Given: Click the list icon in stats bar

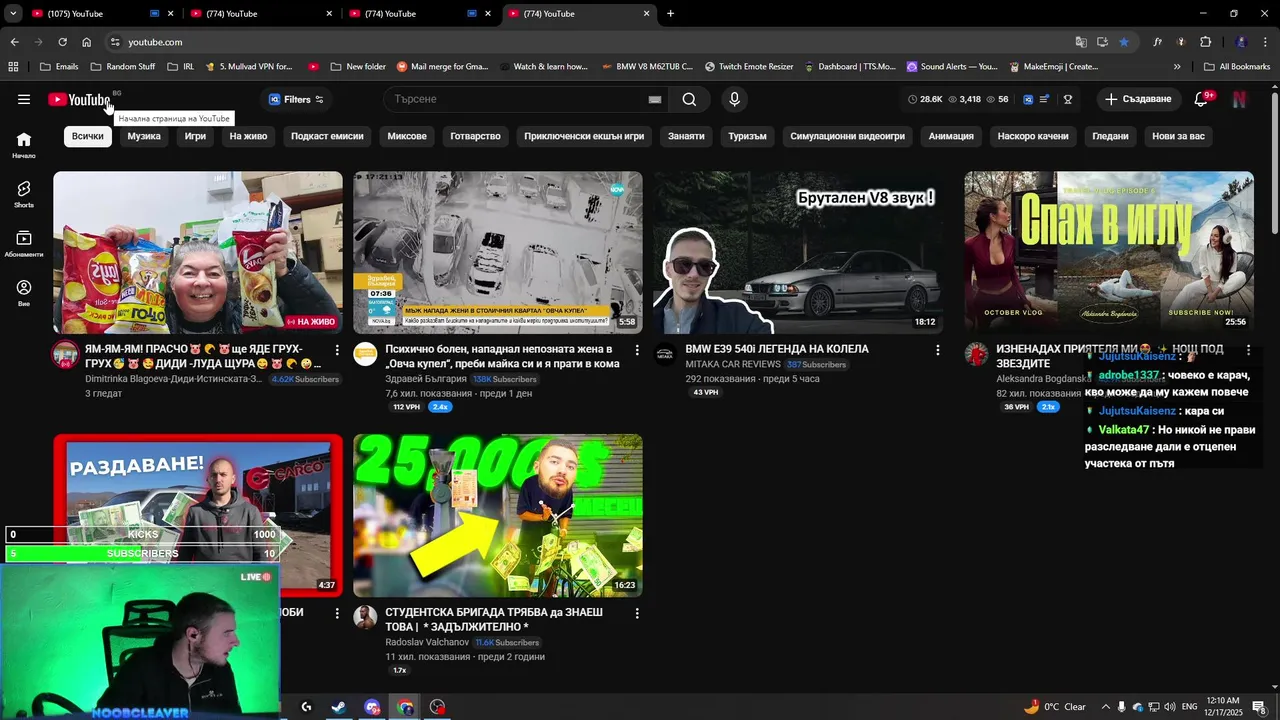Looking at the screenshot, I should pyautogui.click(x=1045, y=99).
